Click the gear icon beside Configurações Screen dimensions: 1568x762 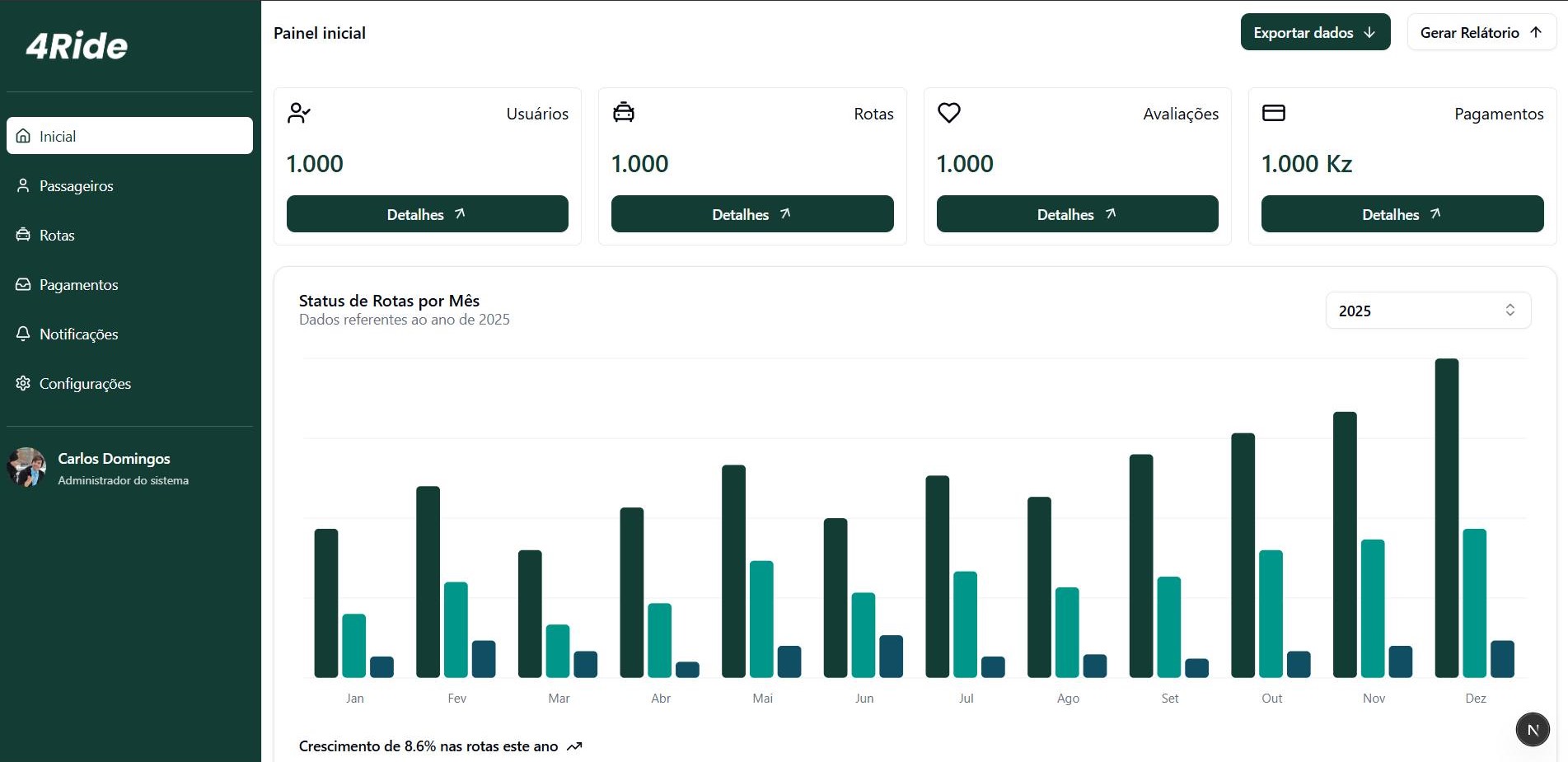[23, 383]
